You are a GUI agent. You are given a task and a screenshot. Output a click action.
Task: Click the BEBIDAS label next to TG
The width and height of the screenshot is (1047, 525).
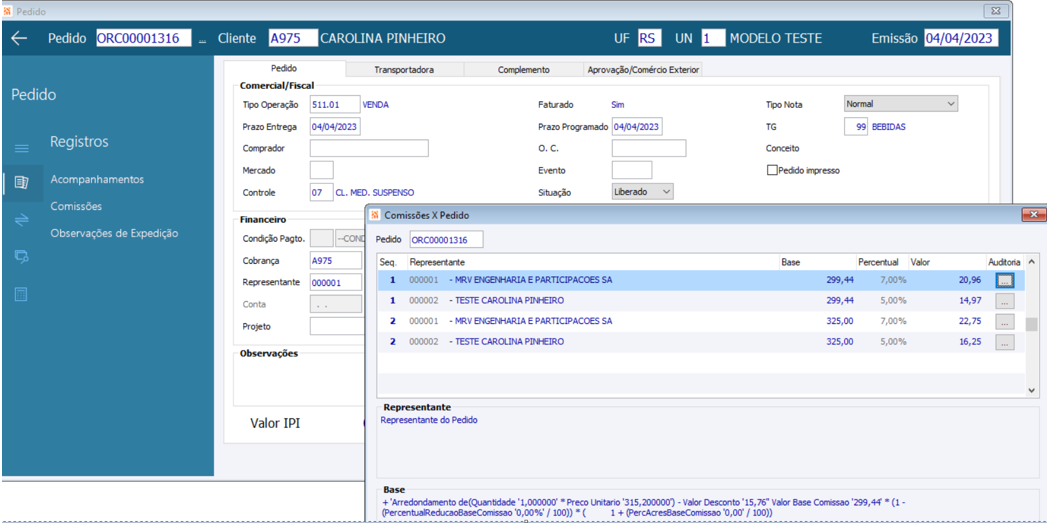click(x=889, y=127)
